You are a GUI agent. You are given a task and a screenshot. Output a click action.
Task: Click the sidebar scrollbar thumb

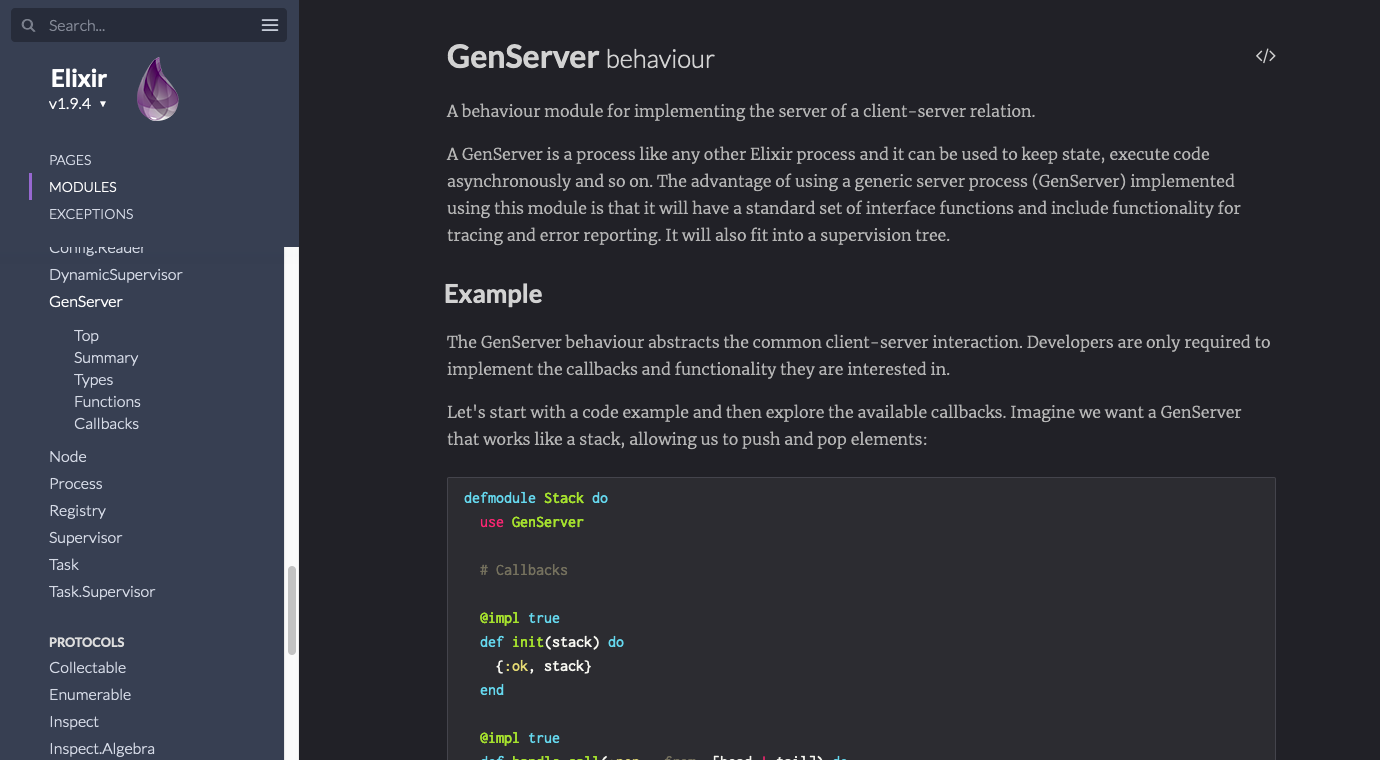point(292,610)
